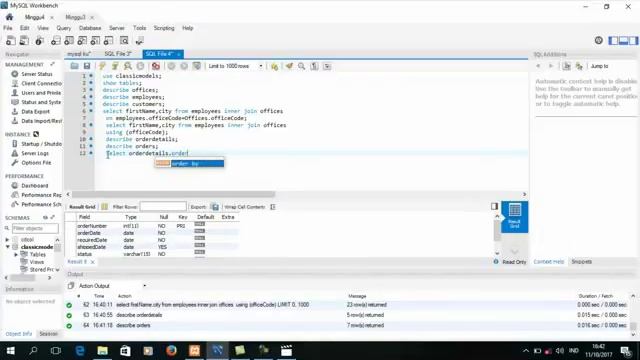Screen dimensions: 640x360
Task: Expand the Tables node under classicmodels
Action: 16,254
